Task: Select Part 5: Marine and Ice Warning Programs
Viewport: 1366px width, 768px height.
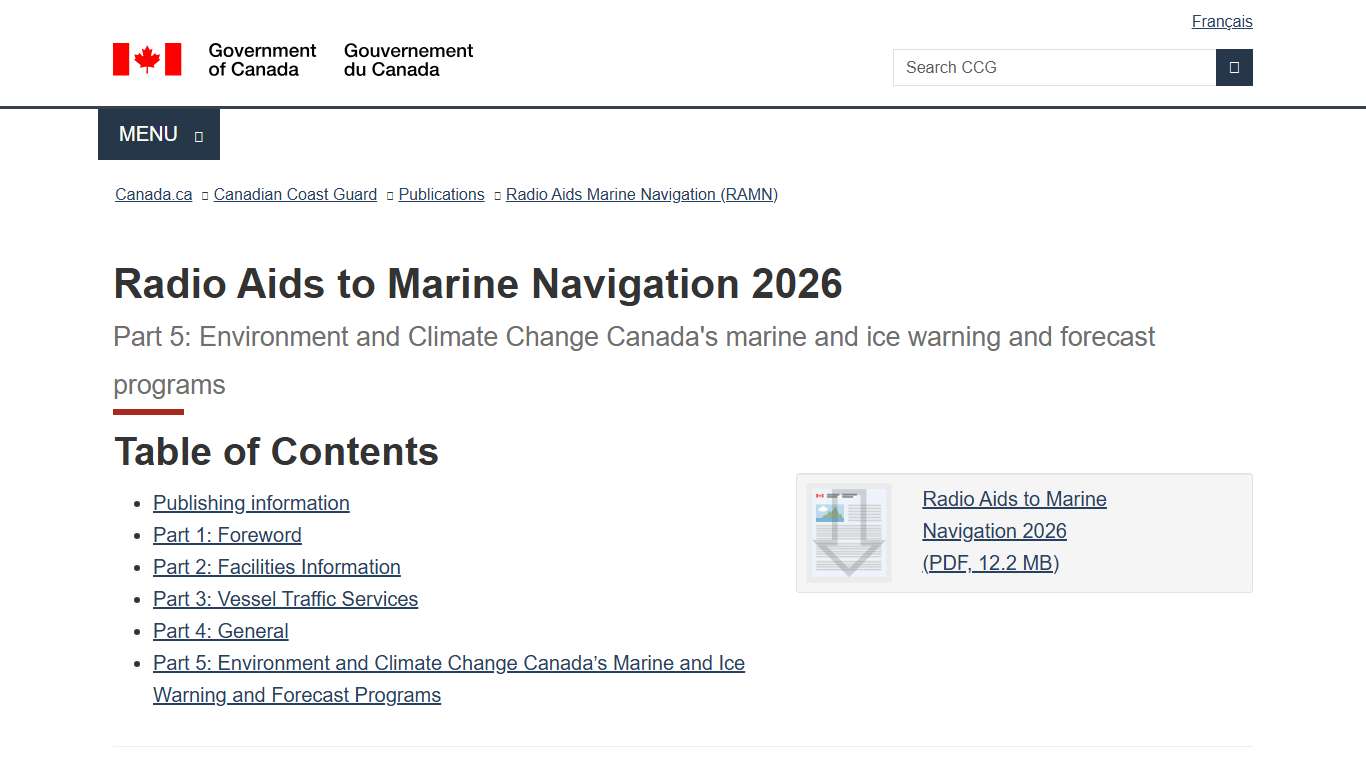Action: point(448,663)
